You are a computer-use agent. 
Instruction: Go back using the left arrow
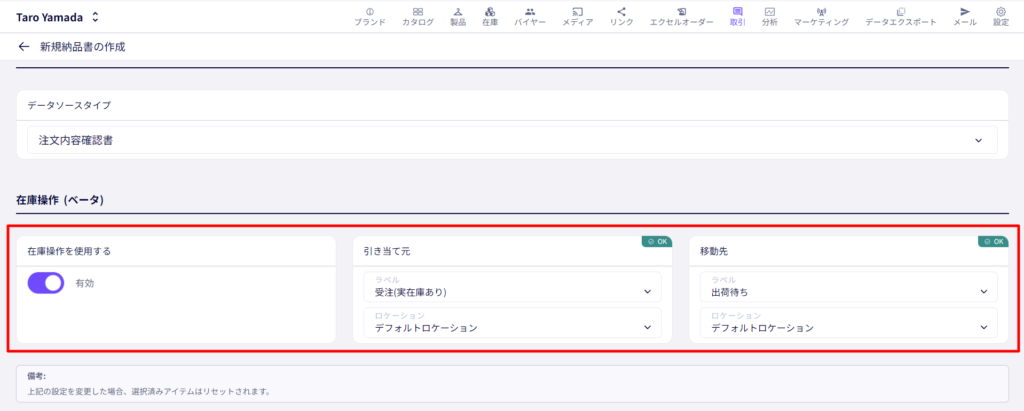coord(24,46)
